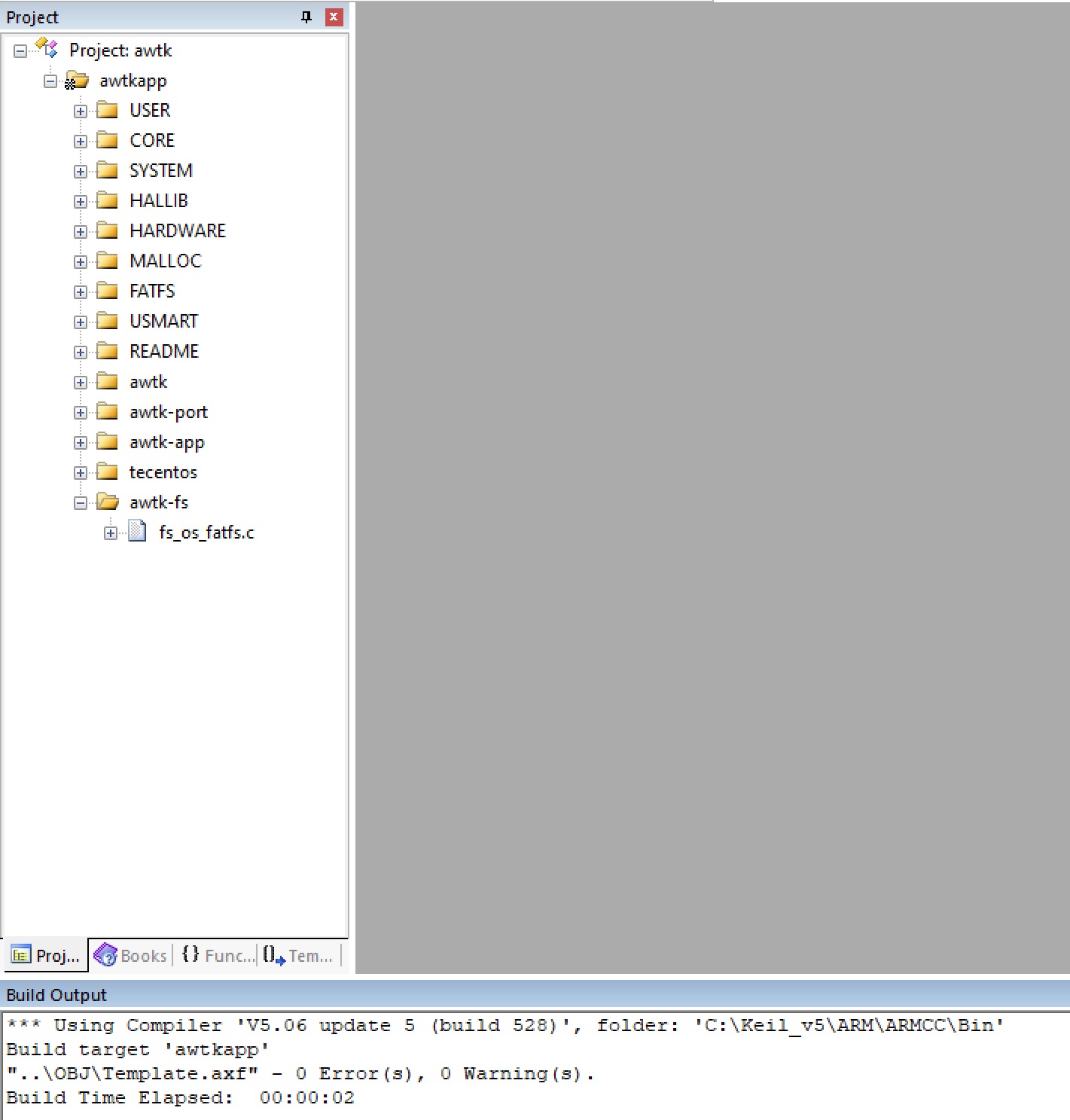Expand the MALLOC group
The image size is (1070, 1120).
[81, 262]
